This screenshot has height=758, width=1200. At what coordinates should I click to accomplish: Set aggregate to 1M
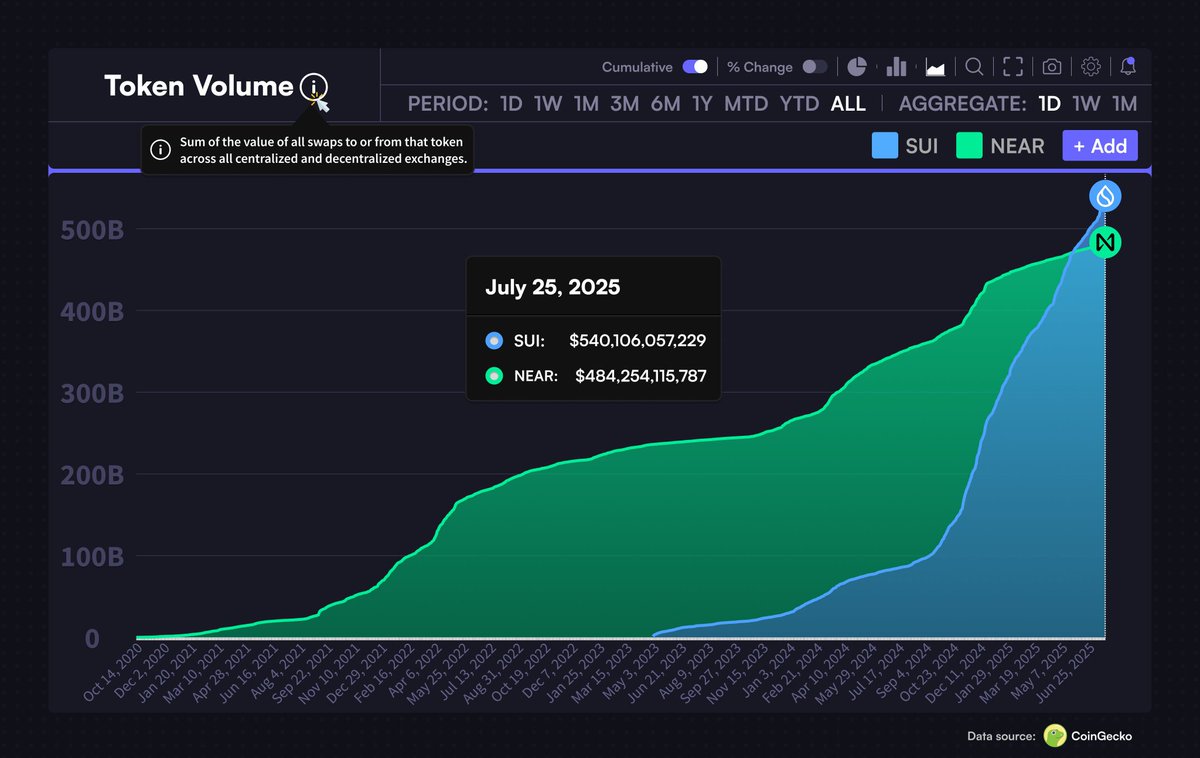click(1125, 104)
